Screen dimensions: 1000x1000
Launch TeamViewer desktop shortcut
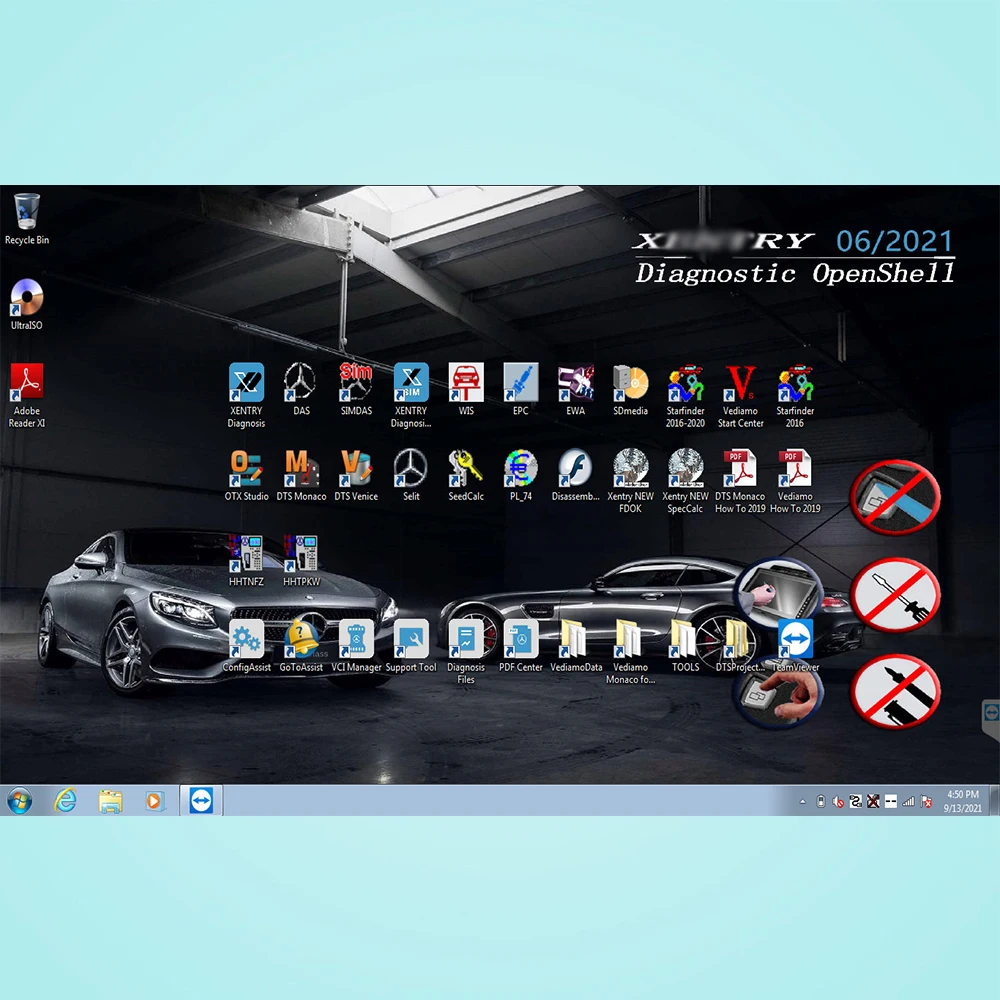[795, 645]
